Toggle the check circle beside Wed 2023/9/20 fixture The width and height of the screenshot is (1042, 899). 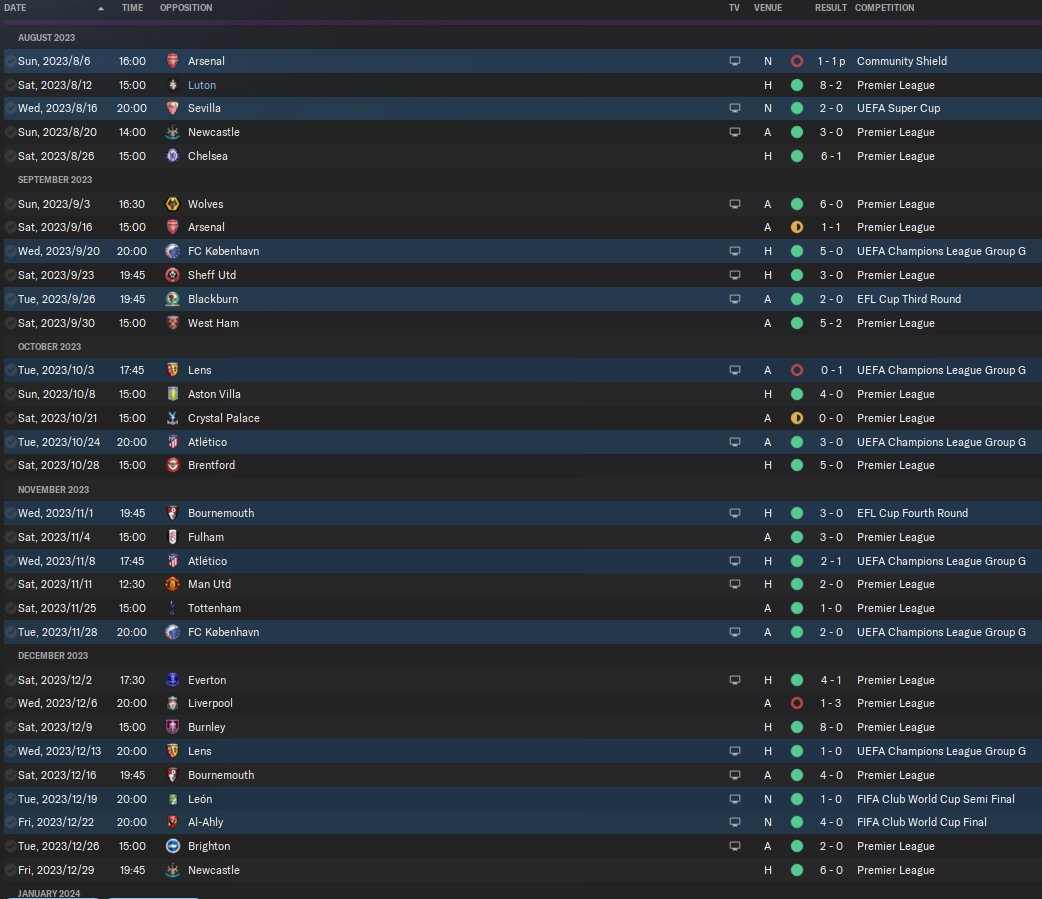click(x=11, y=251)
